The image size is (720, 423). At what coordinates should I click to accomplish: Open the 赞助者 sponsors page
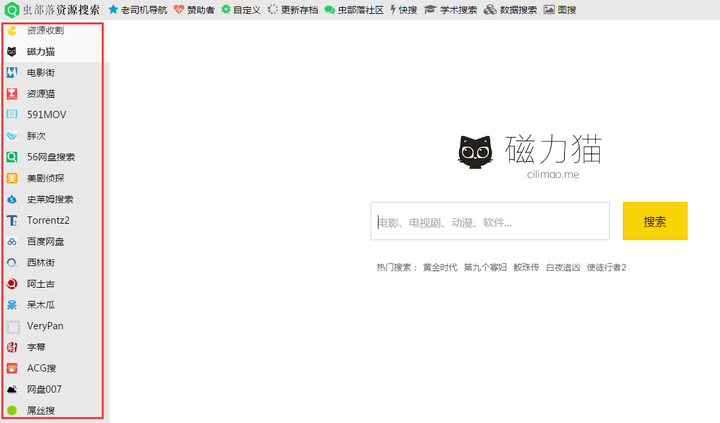[194, 10]
